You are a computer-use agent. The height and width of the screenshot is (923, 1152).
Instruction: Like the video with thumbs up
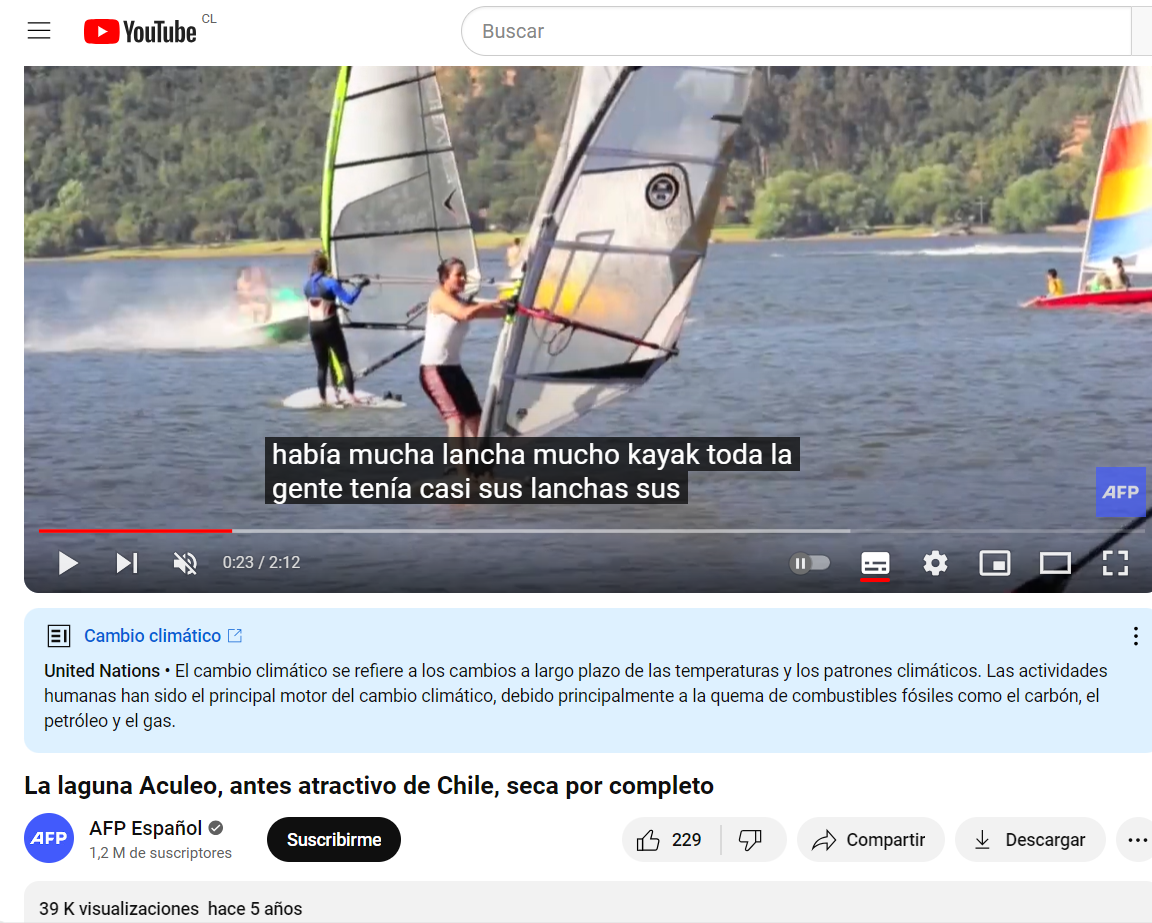(671, 839)
